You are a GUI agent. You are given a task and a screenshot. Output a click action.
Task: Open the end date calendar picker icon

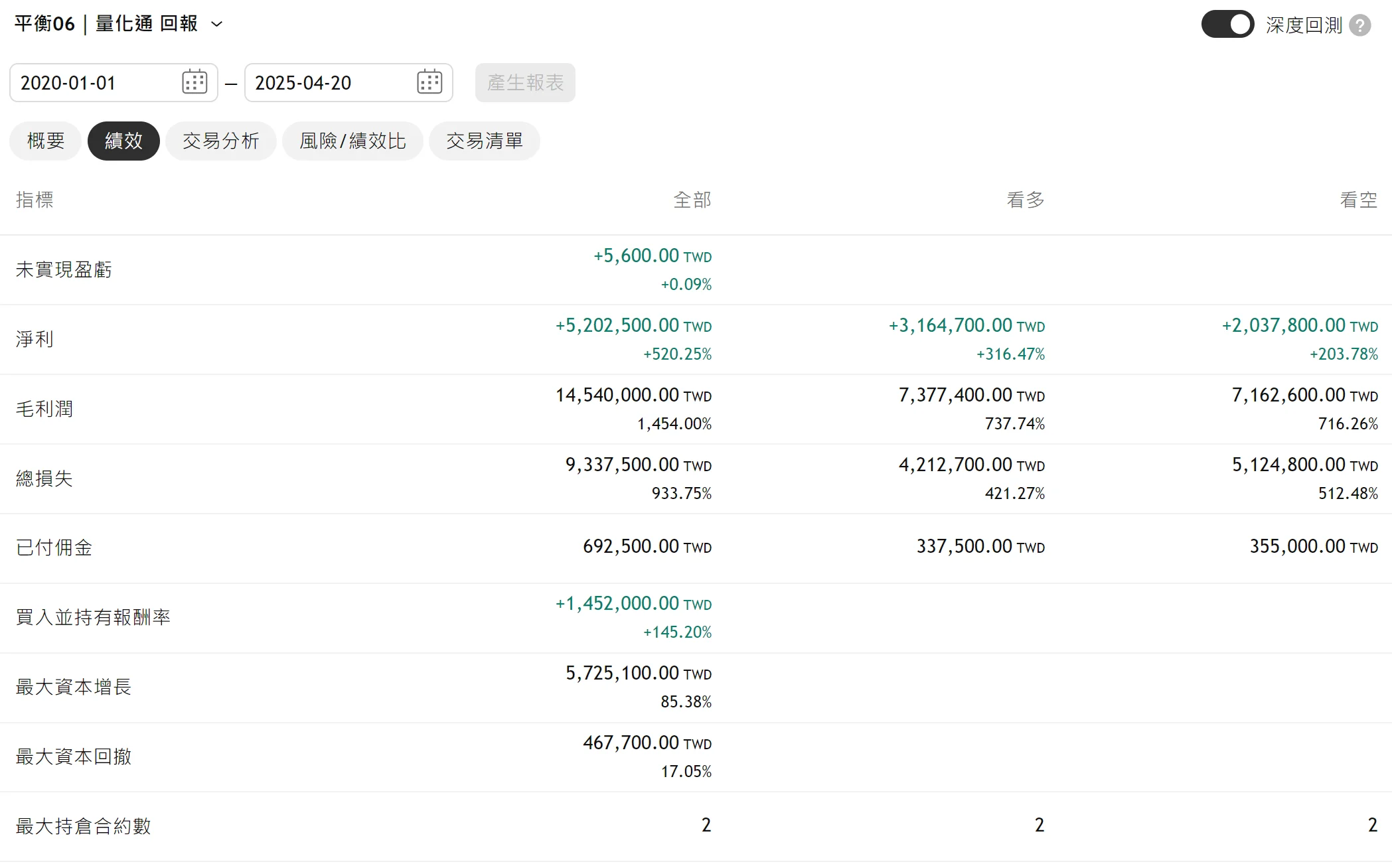click(x=429, y=82)
